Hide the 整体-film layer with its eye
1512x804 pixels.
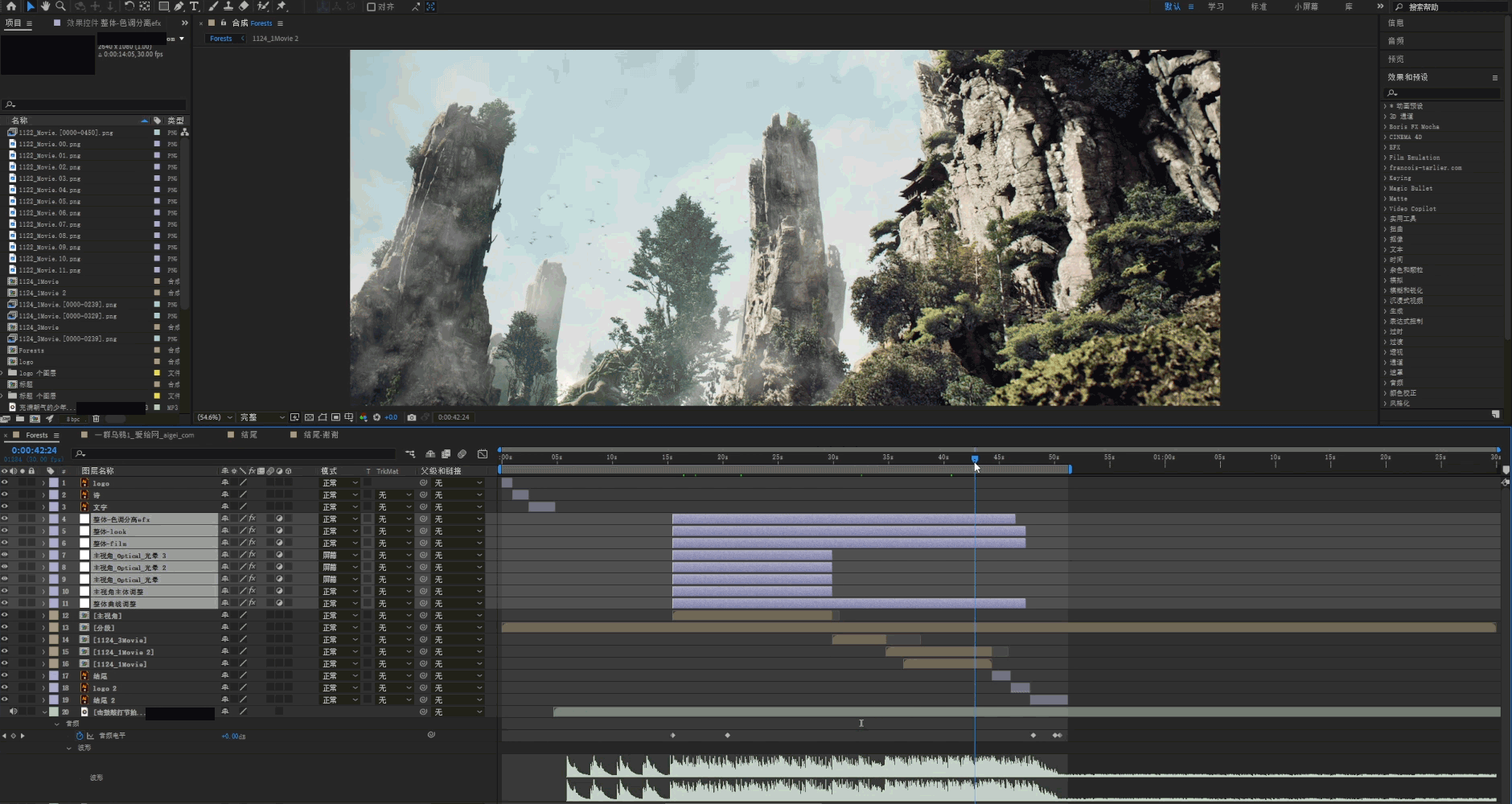[5, 544]
